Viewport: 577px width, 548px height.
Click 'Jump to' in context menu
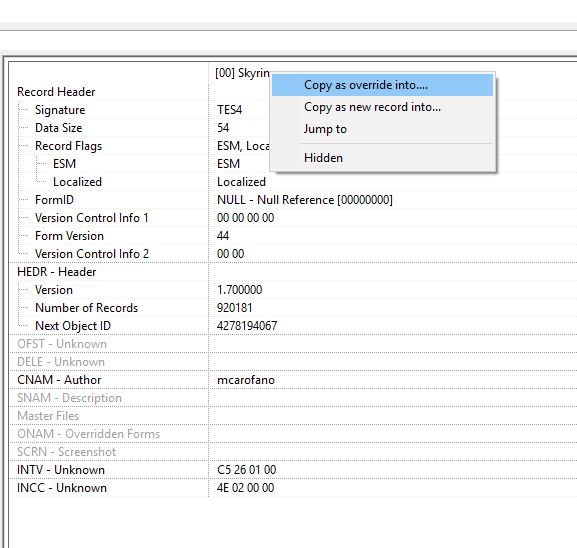pos(382,129)
